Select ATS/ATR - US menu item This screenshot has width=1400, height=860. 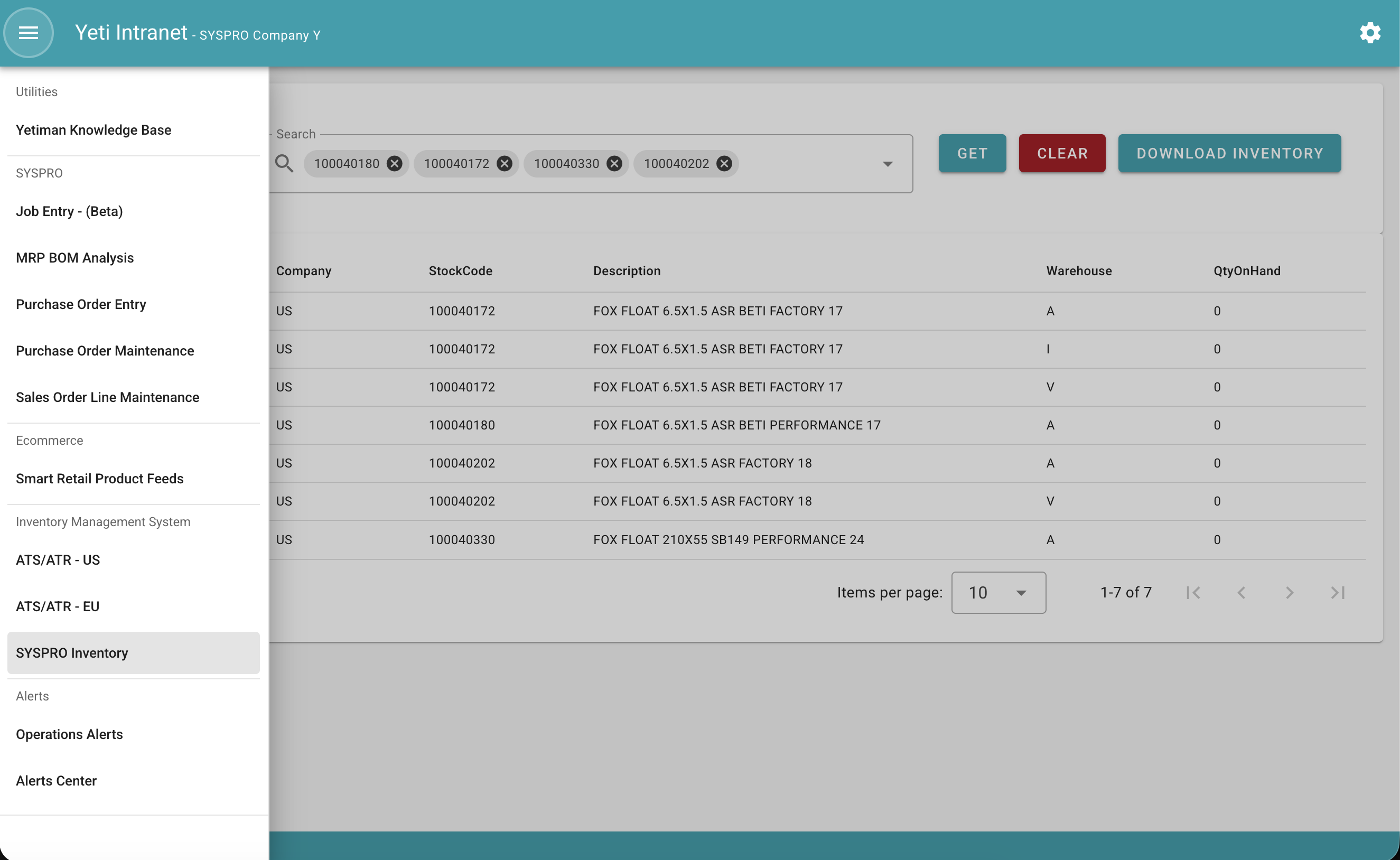(x=134, y=560)
